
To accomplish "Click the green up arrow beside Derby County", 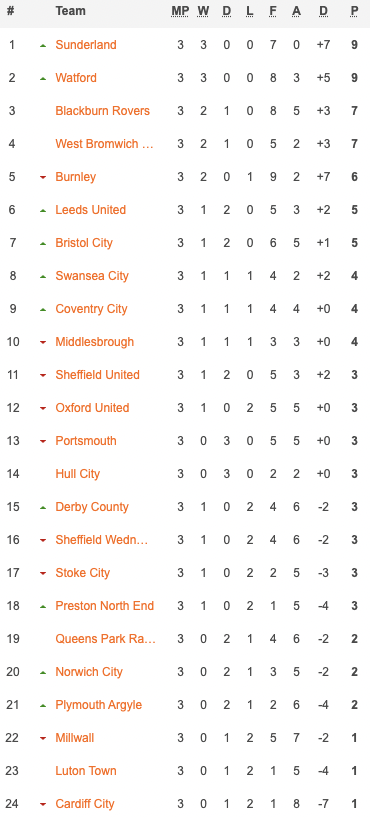I will click(43, 508).
